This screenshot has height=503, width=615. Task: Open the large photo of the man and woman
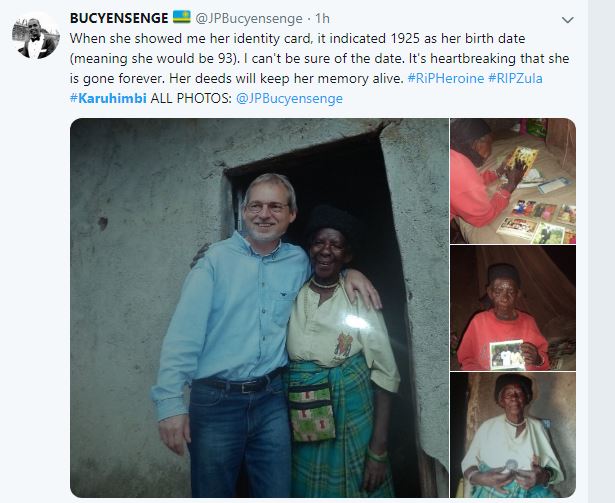[x=259, y=308]
